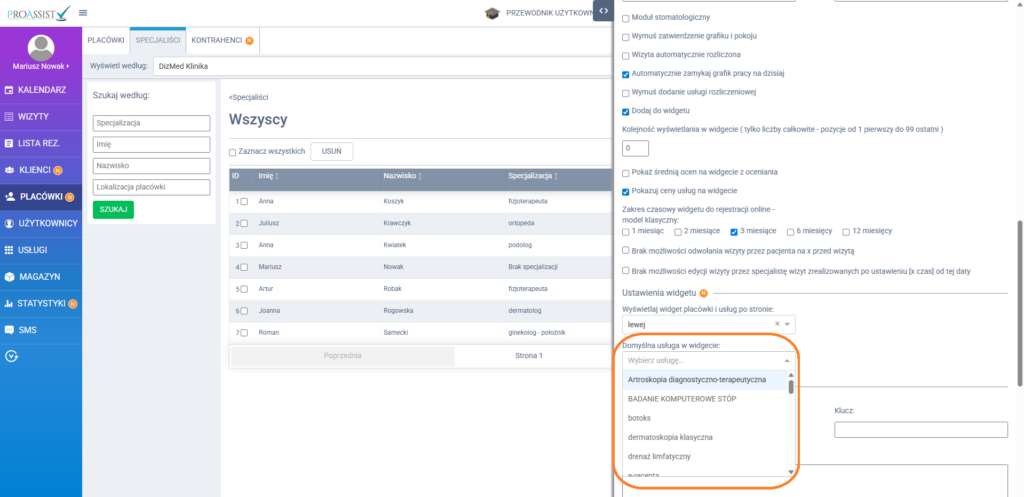Select the 6 miesięcy time range checkbox
Image resolution: width=1024 pixels, height=497 pixels.
tap(790, 231)
